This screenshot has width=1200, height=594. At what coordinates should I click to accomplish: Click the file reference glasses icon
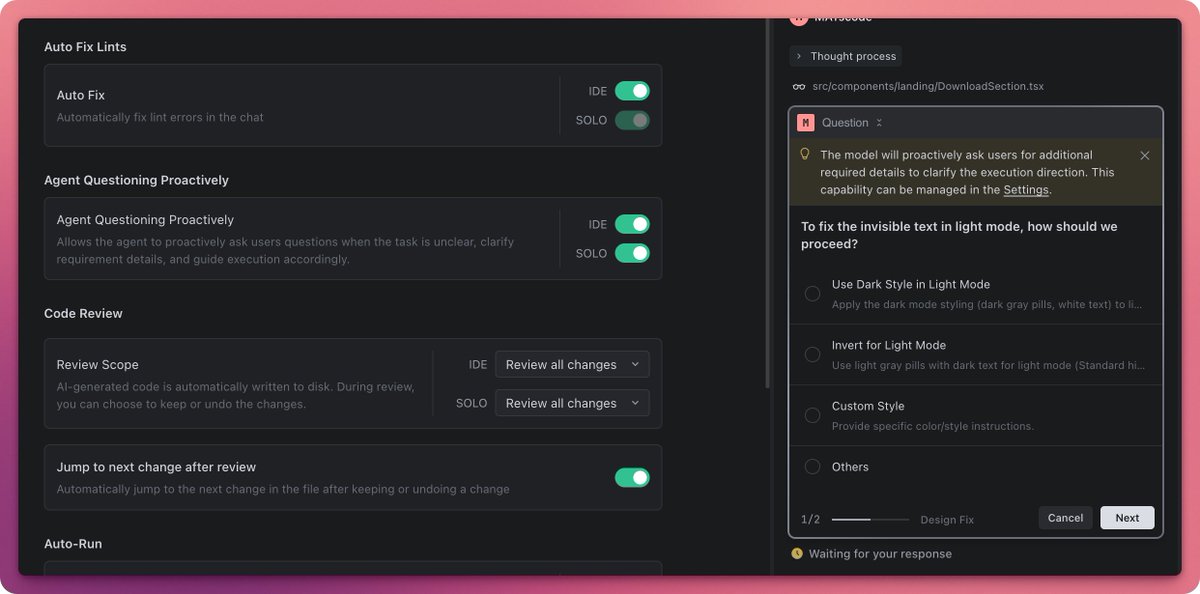(x=798, y=87)
